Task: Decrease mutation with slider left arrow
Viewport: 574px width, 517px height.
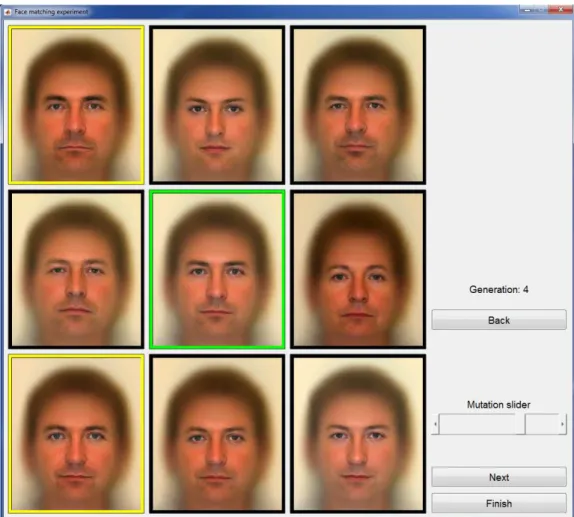Action: pos(435,424)
